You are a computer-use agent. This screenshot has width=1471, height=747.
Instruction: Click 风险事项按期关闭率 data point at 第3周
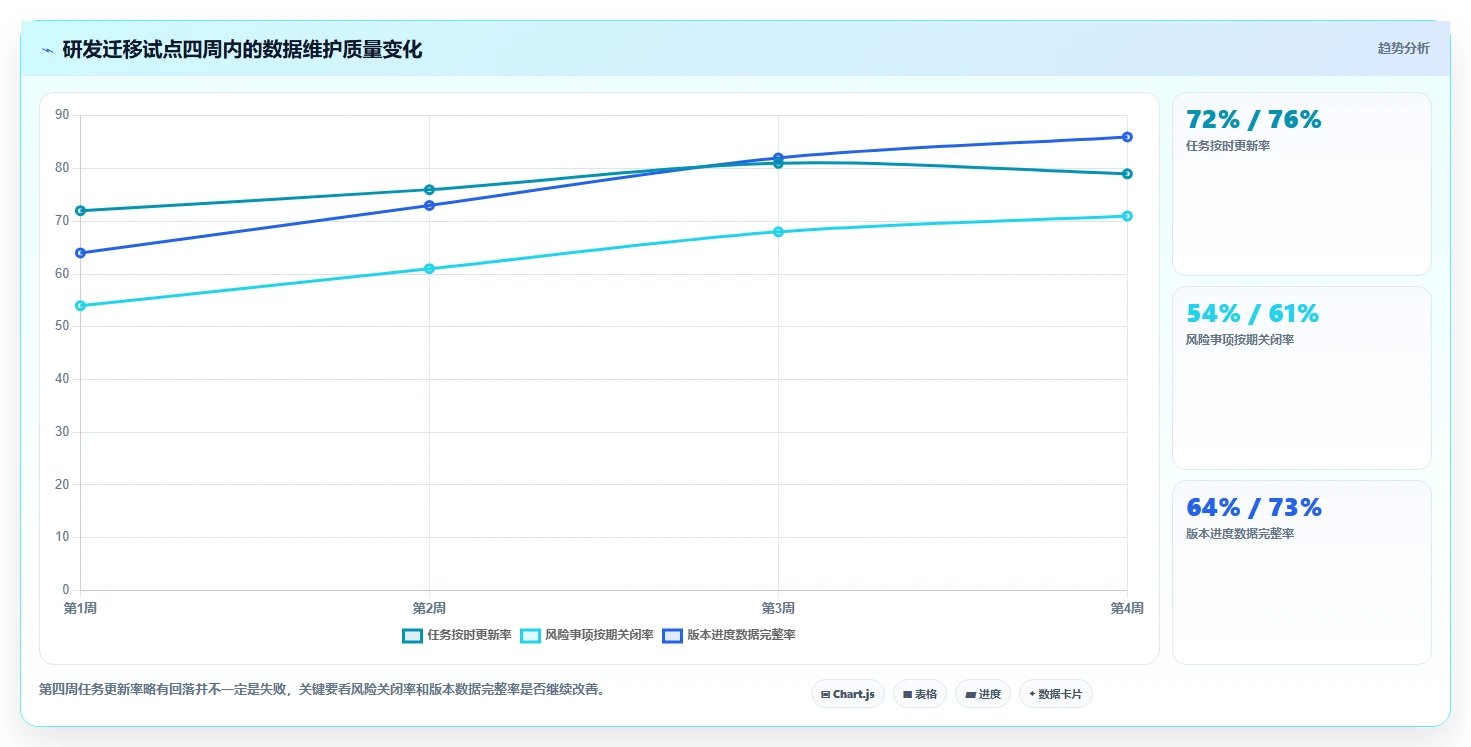pos(778,232)
